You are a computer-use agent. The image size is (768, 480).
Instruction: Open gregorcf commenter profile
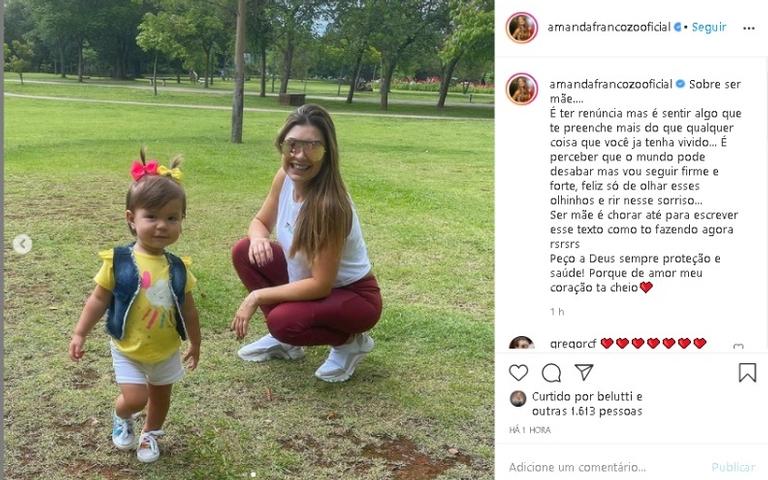(x=573, y=343)
